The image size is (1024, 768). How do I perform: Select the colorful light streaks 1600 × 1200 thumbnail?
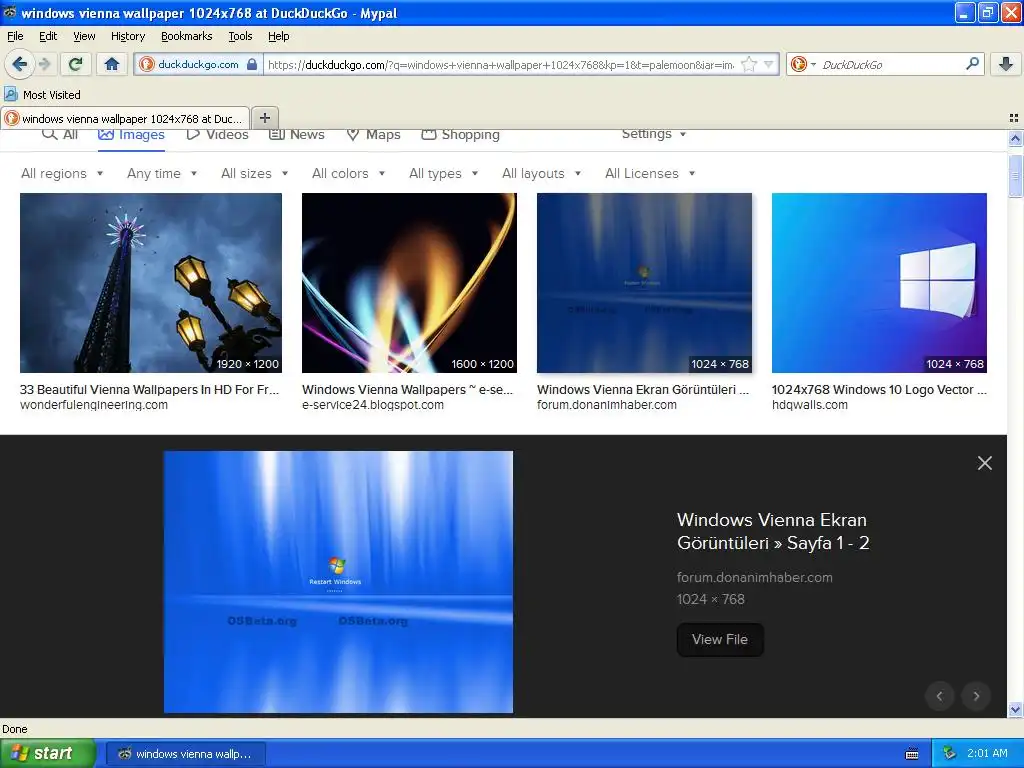pos(409,283)
